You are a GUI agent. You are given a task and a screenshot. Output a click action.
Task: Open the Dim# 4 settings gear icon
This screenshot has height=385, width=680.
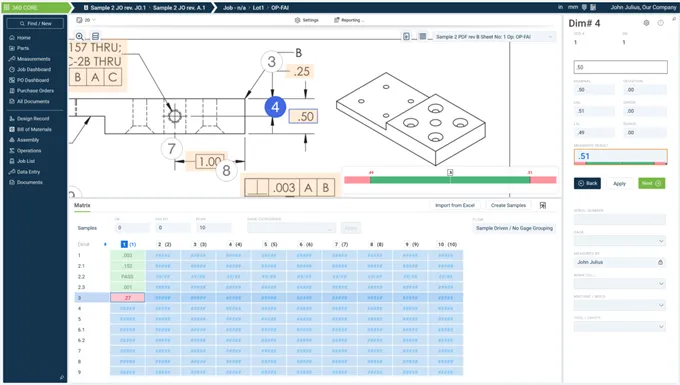click(646, 23)
